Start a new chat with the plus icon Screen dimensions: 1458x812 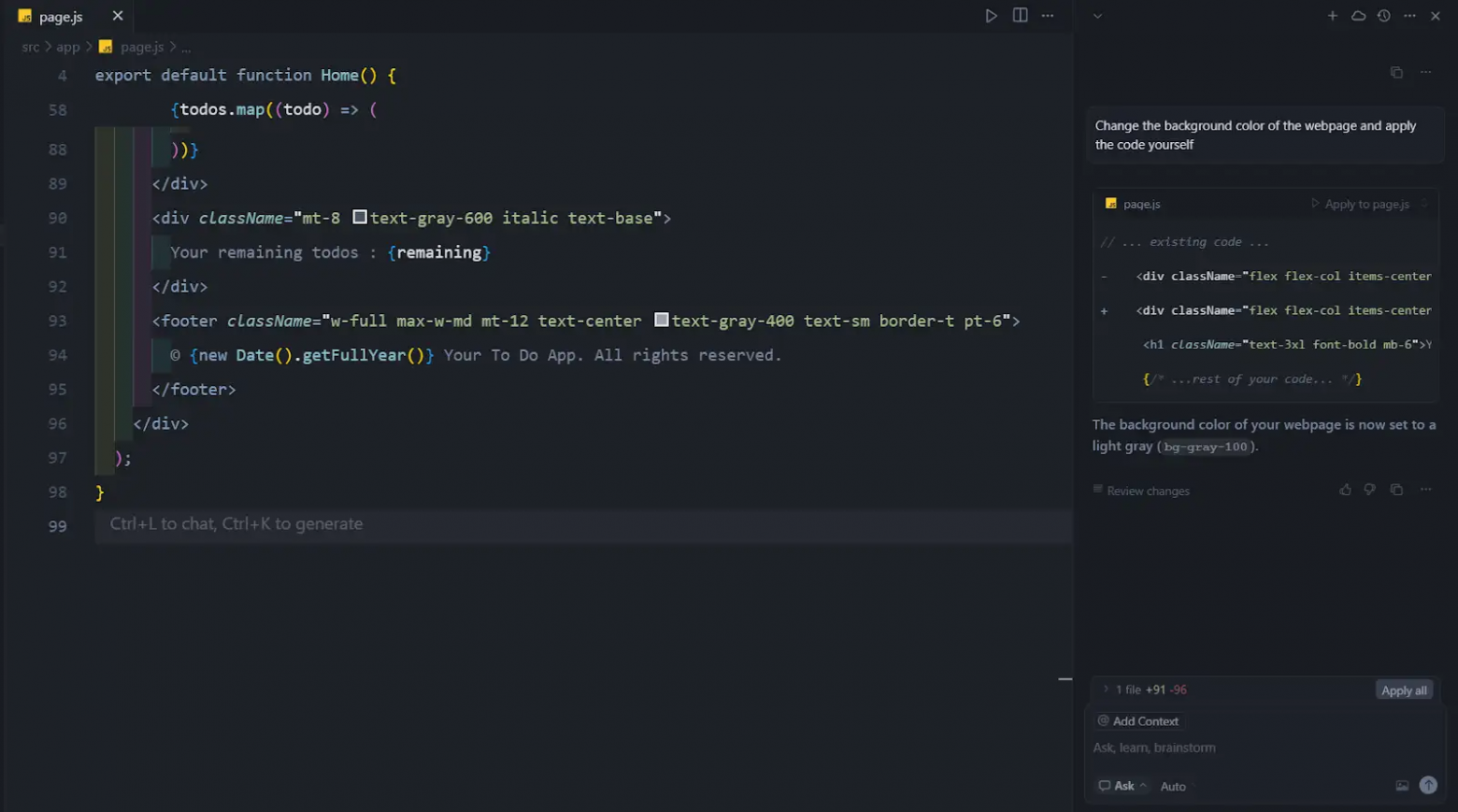[x=1332, y=16]
